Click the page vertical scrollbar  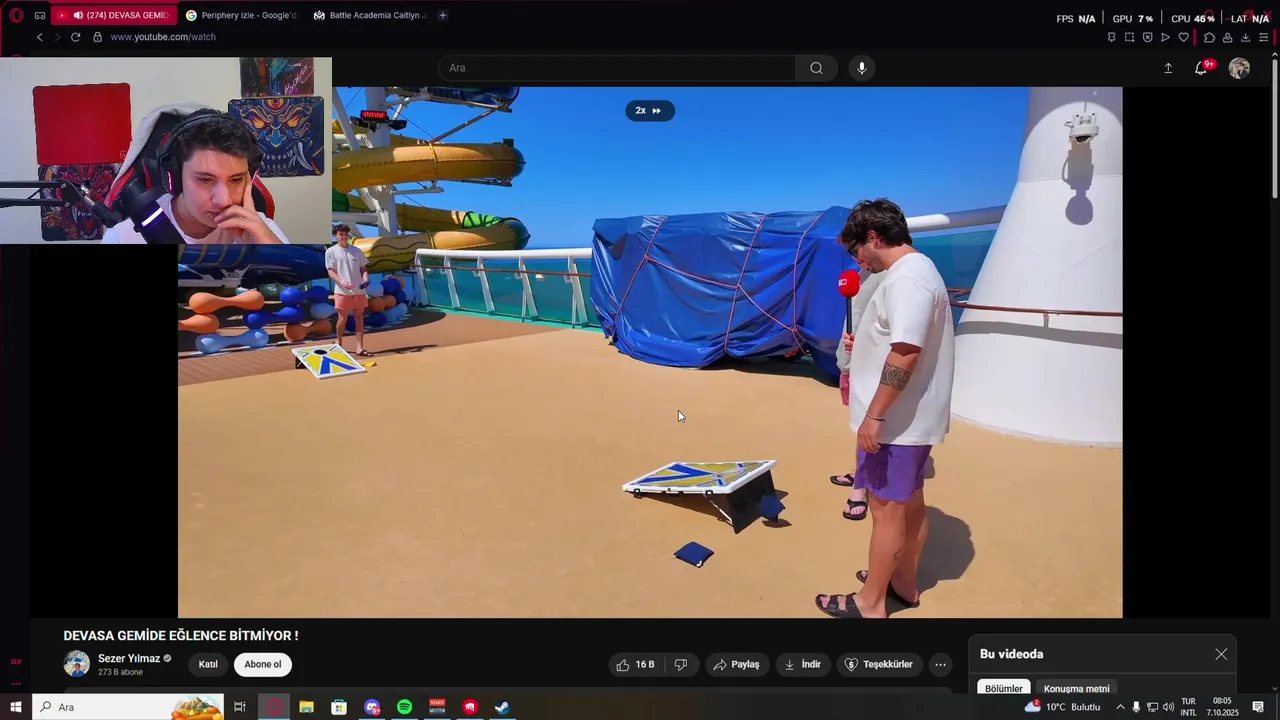pos(1275,130)
